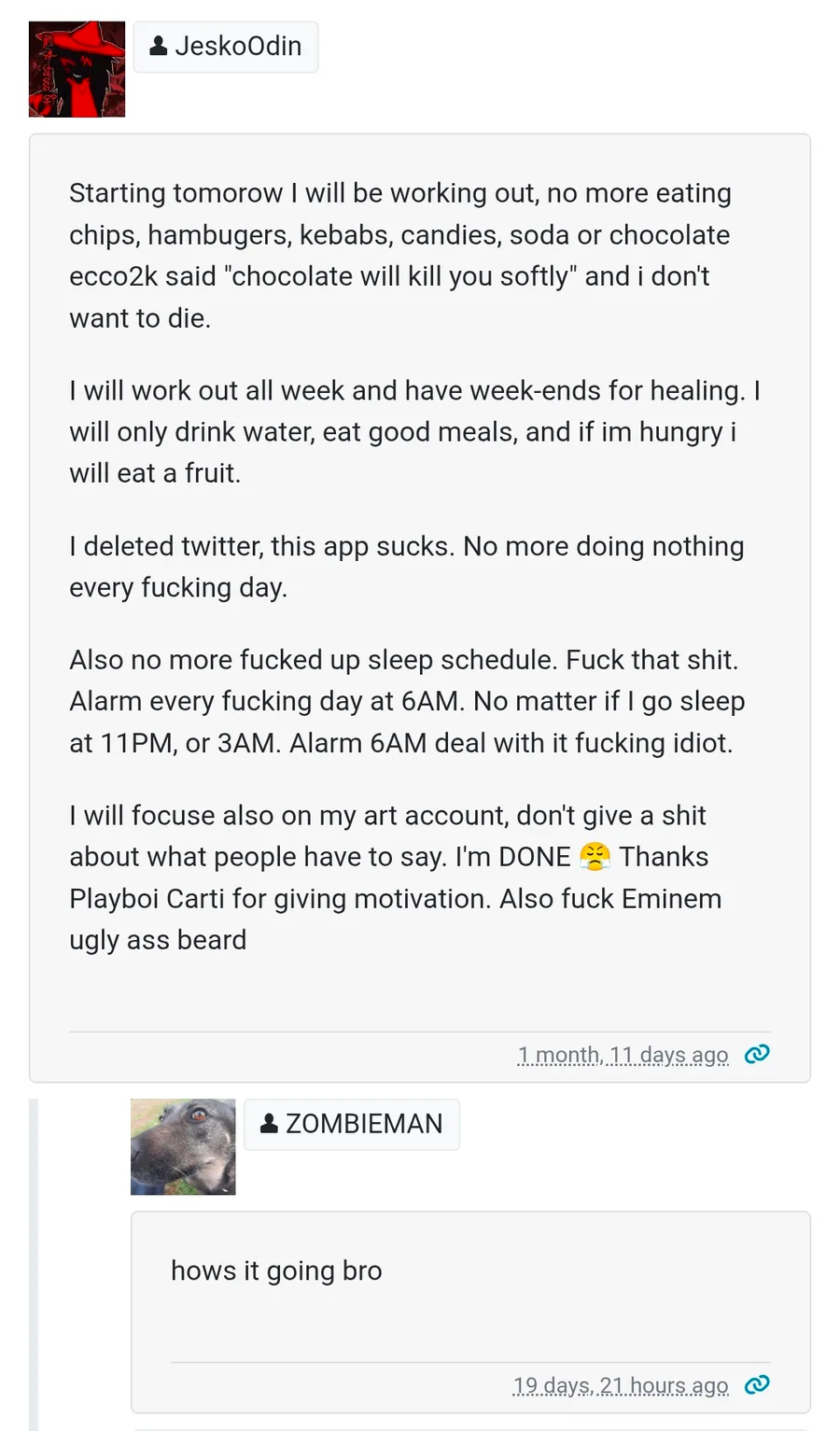This screenshot has width=840, height=1431.
Task: Visit the ZOMBIEMAN profile name
Action: click(364, 1123)
